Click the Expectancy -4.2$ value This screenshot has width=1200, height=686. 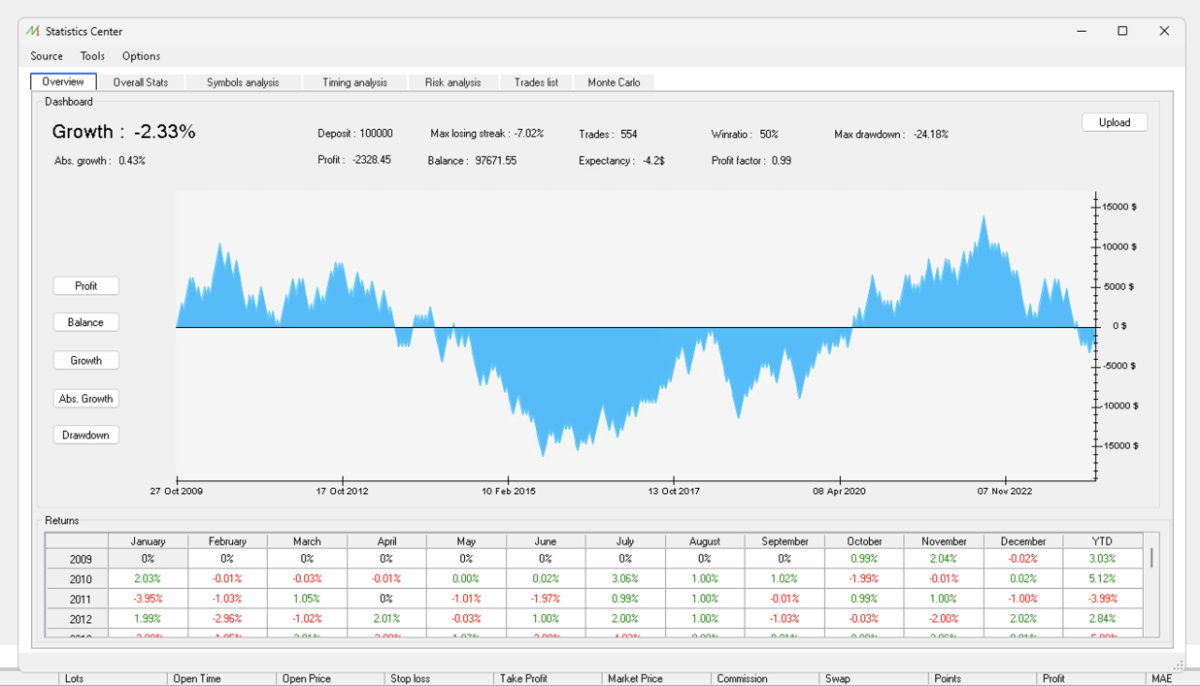tap(654, 160)
